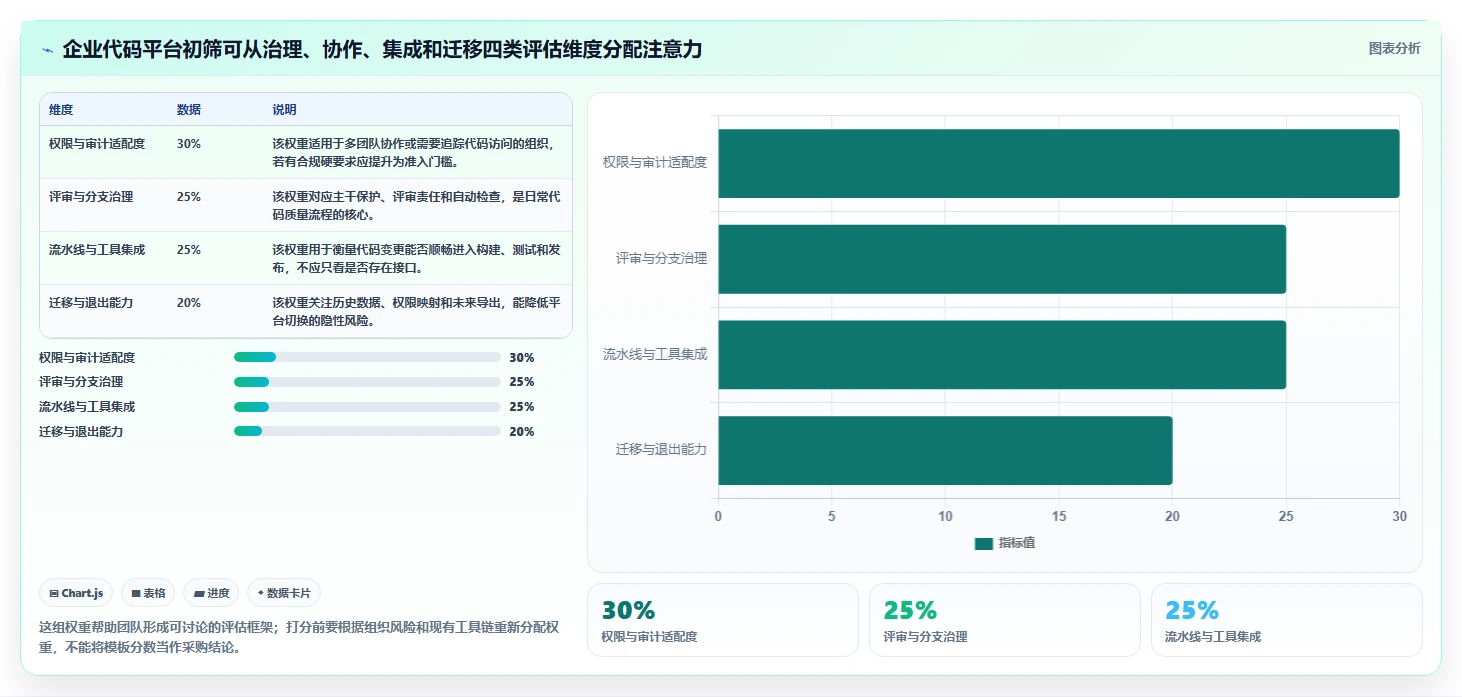This screenshot has height=697, width=1462.
Task: Click the lightning icon beside the title
Action: [47, 50]
